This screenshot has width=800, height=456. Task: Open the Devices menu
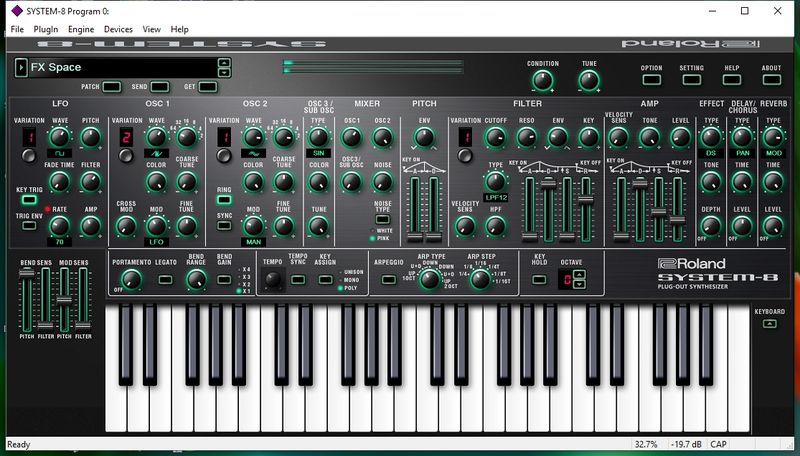point(118,29)
